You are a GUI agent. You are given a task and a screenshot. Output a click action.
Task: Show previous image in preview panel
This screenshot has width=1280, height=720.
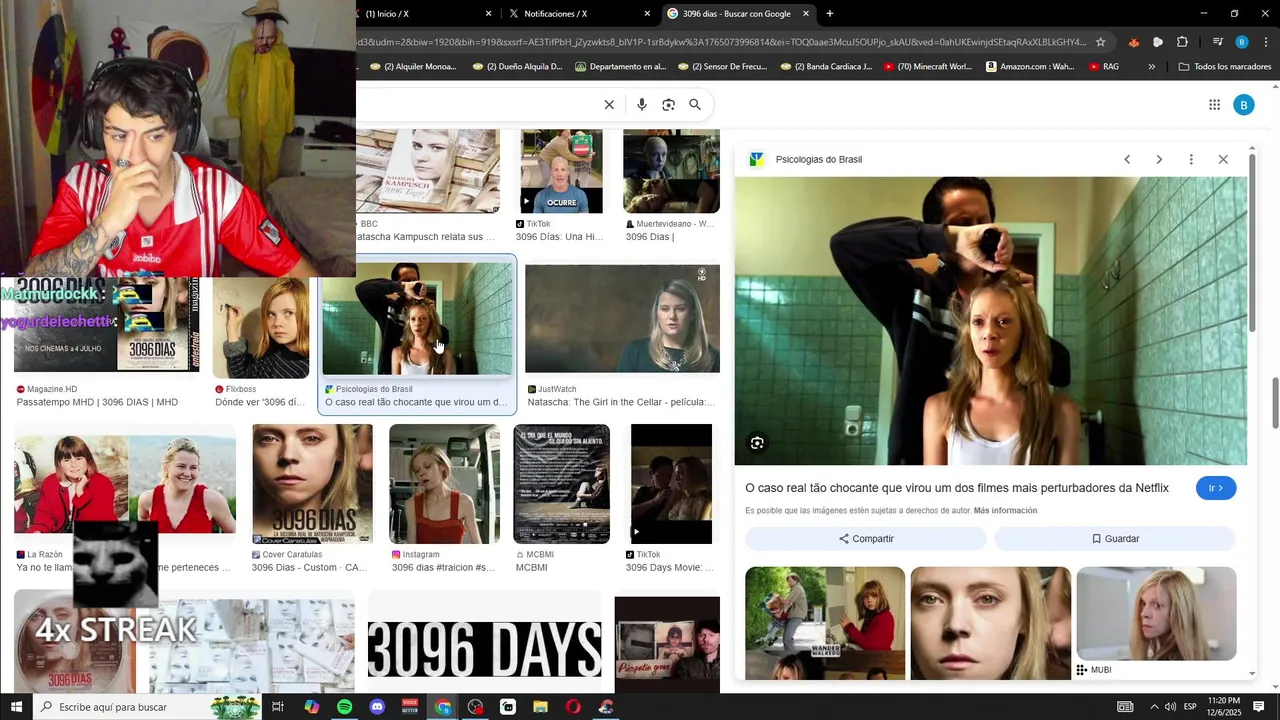(x=1127, y=160)
